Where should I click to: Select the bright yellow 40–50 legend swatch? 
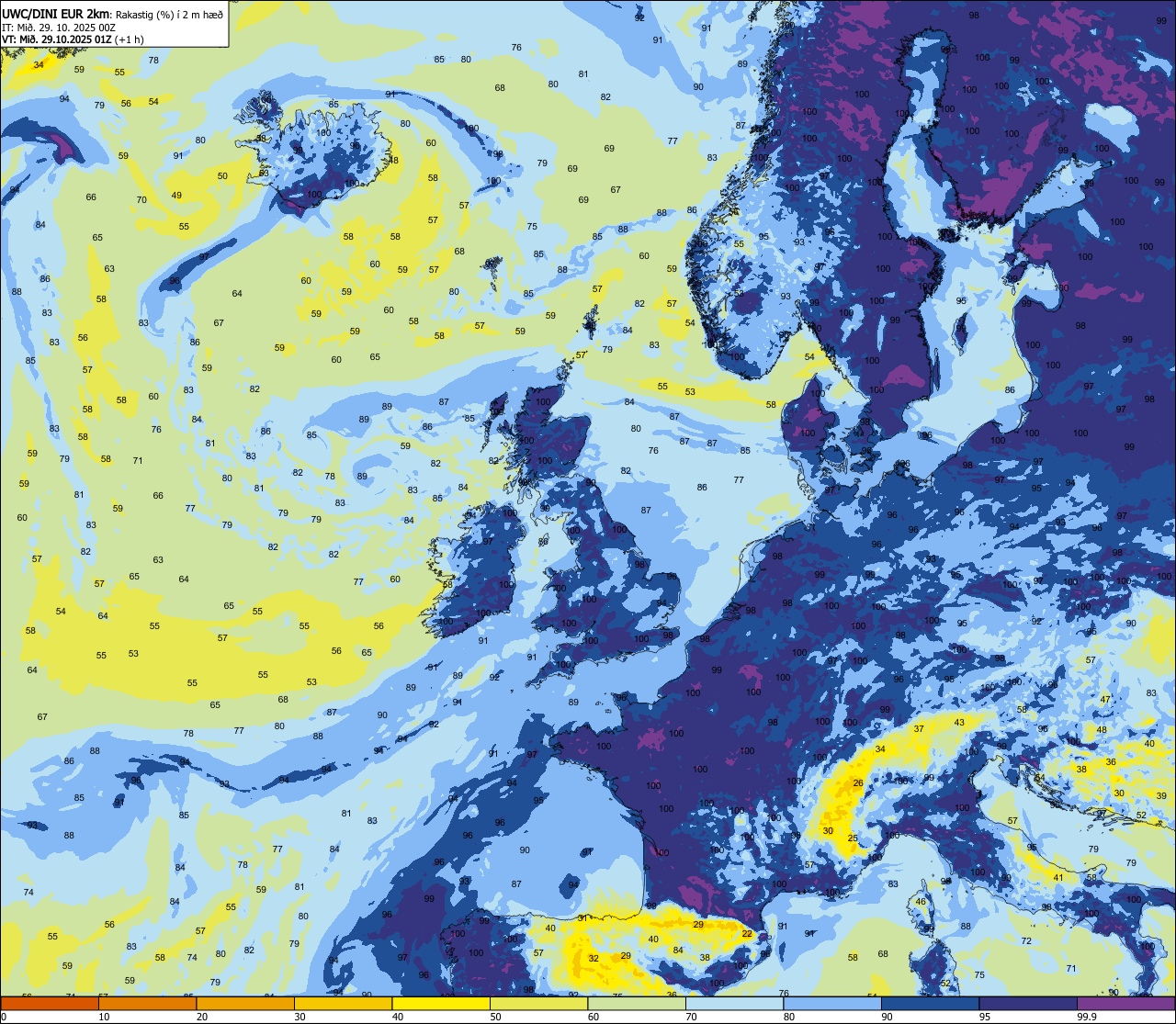(x=441, y=1004)
